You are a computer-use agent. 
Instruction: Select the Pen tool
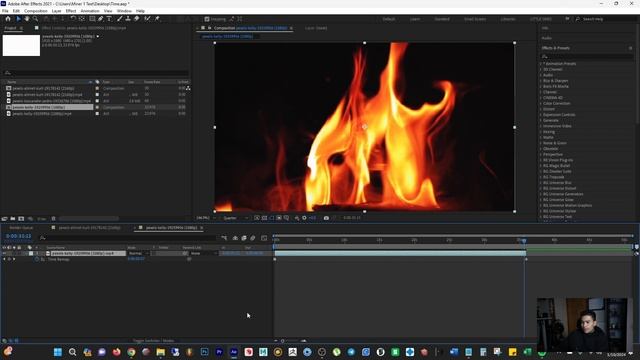pos(100,19)
